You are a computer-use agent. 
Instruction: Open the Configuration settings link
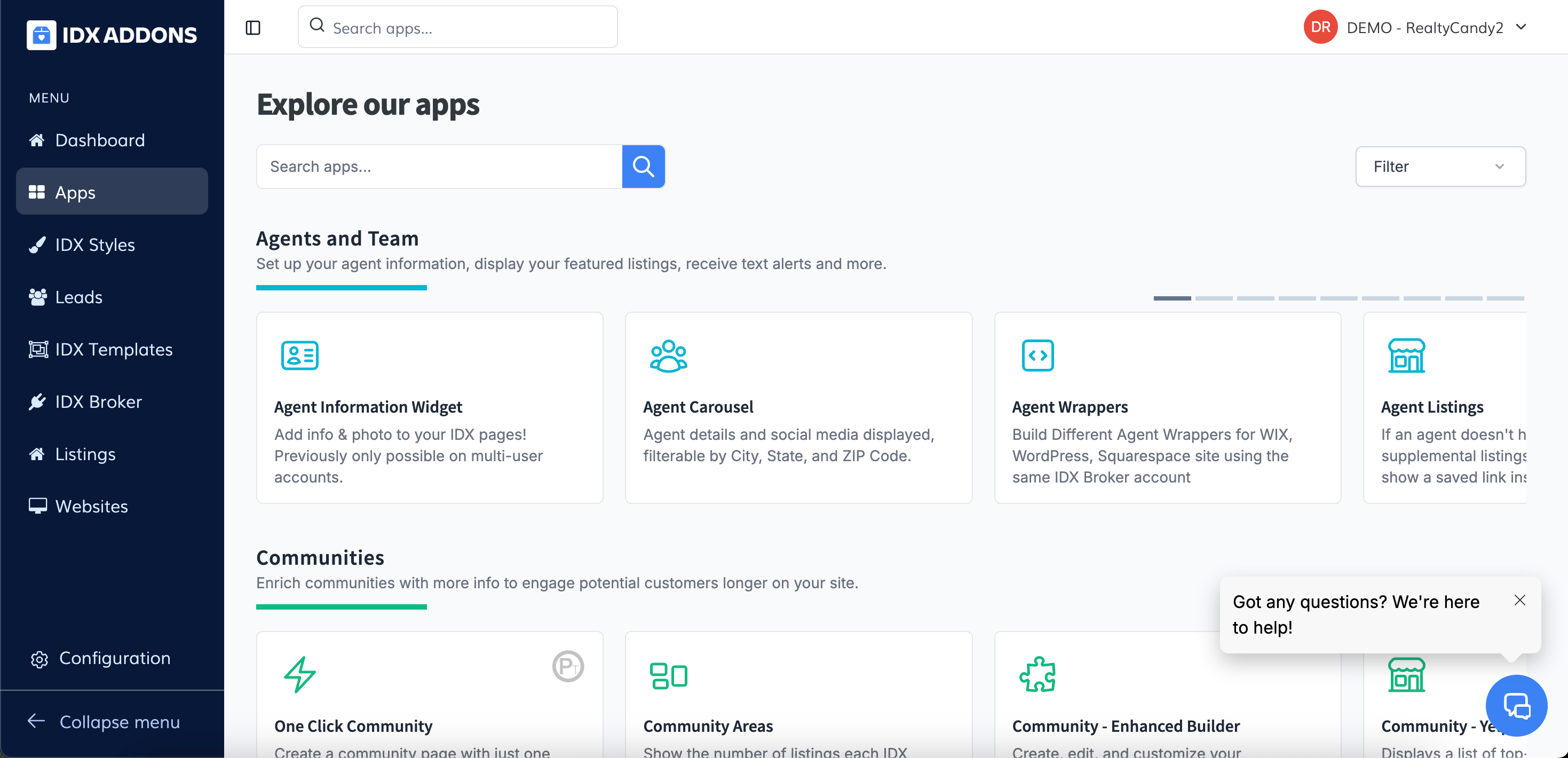114,658
